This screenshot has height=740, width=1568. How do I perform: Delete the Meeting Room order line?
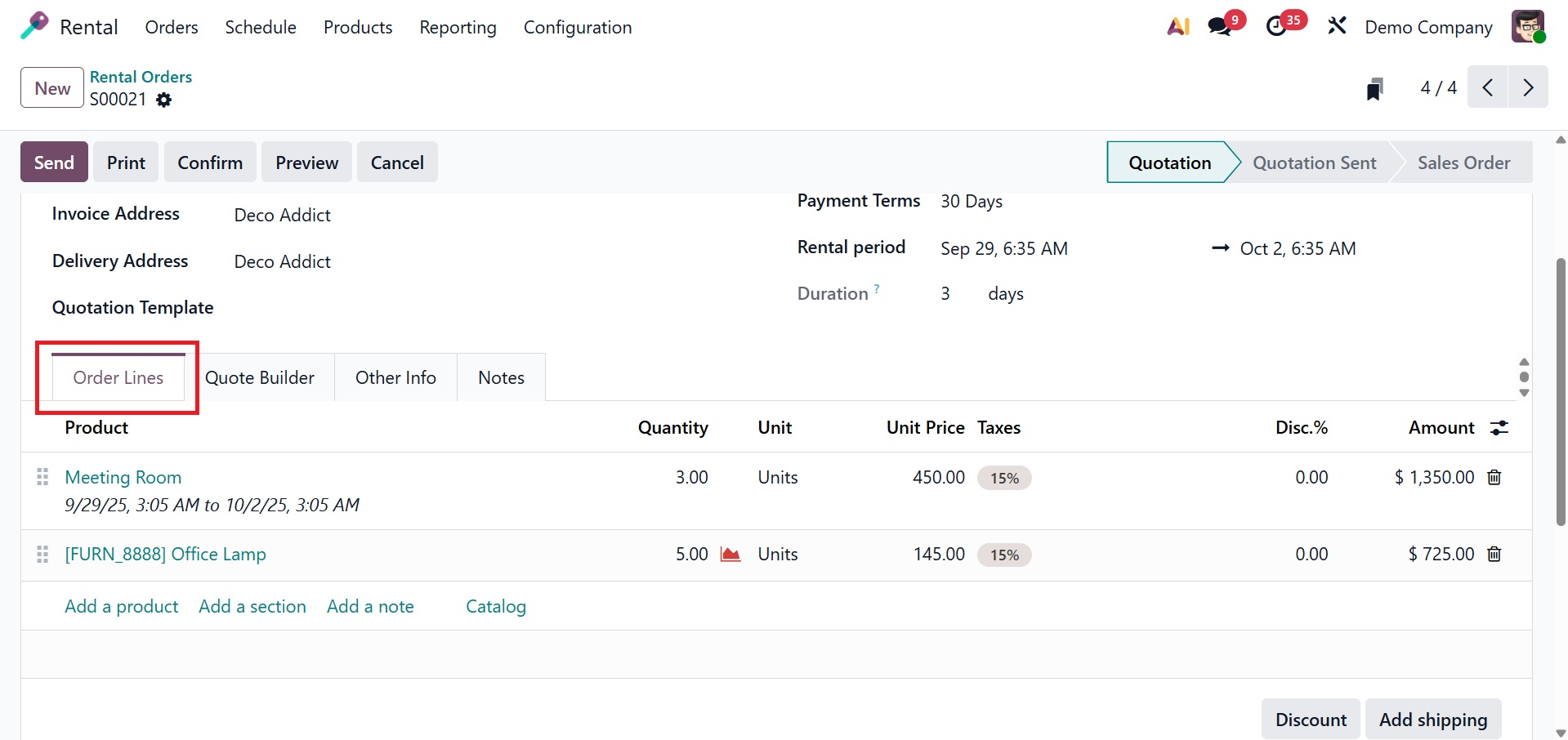tap(1494, 478)
